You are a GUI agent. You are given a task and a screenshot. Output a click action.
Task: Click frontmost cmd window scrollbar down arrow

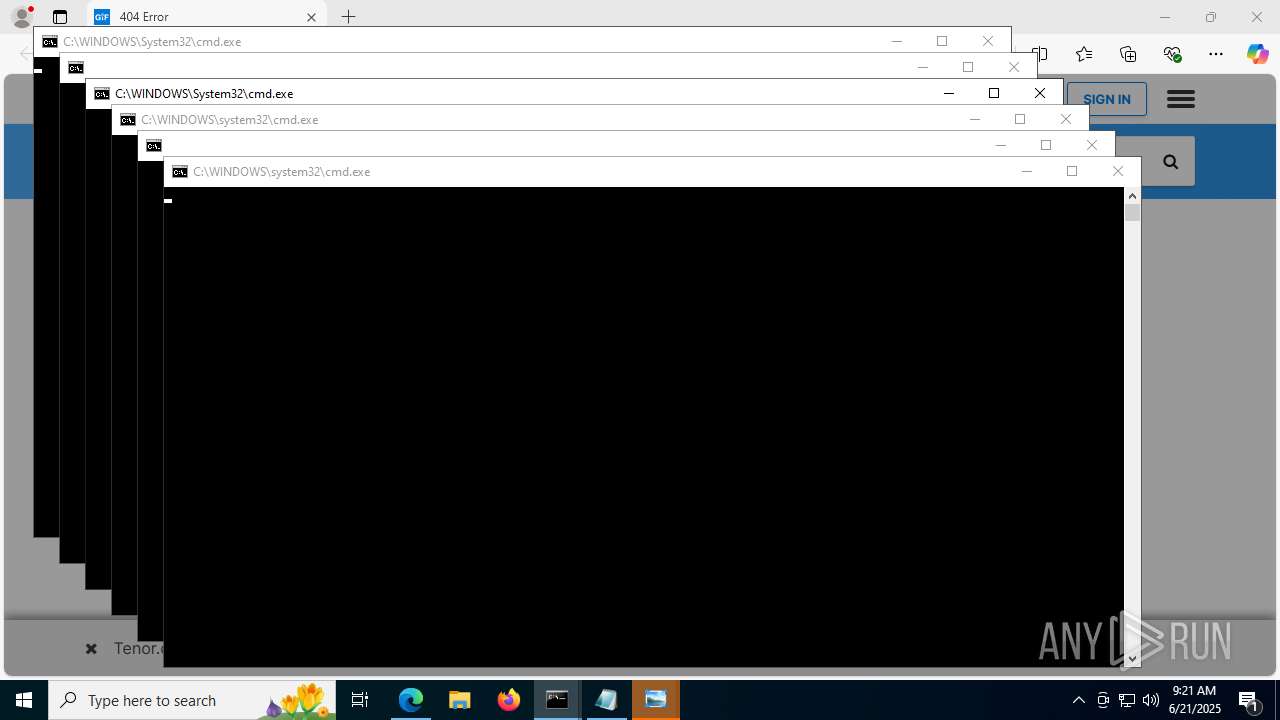tap(1132, 659)
